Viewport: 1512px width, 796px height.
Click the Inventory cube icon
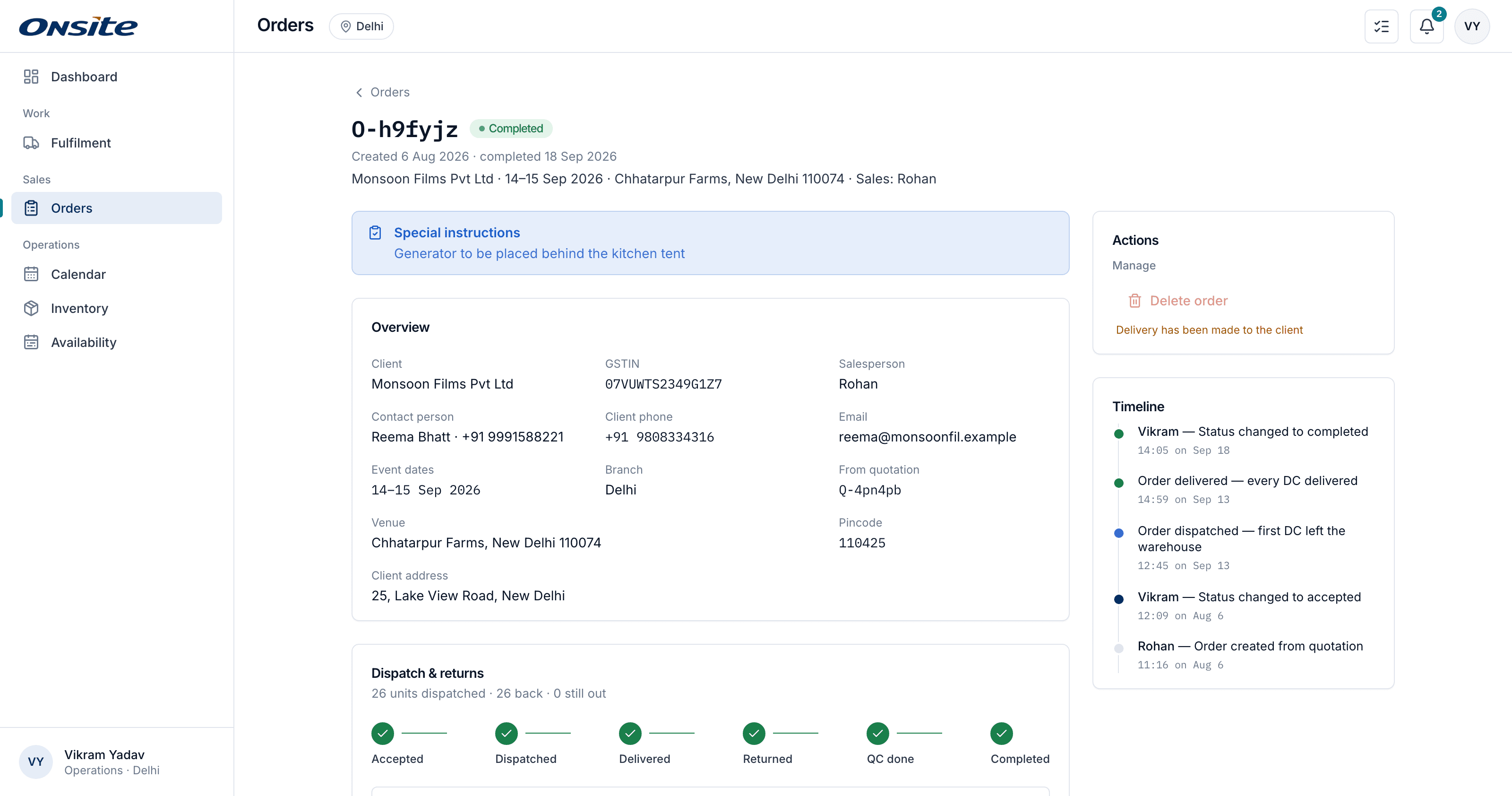(x=31, y=308)
